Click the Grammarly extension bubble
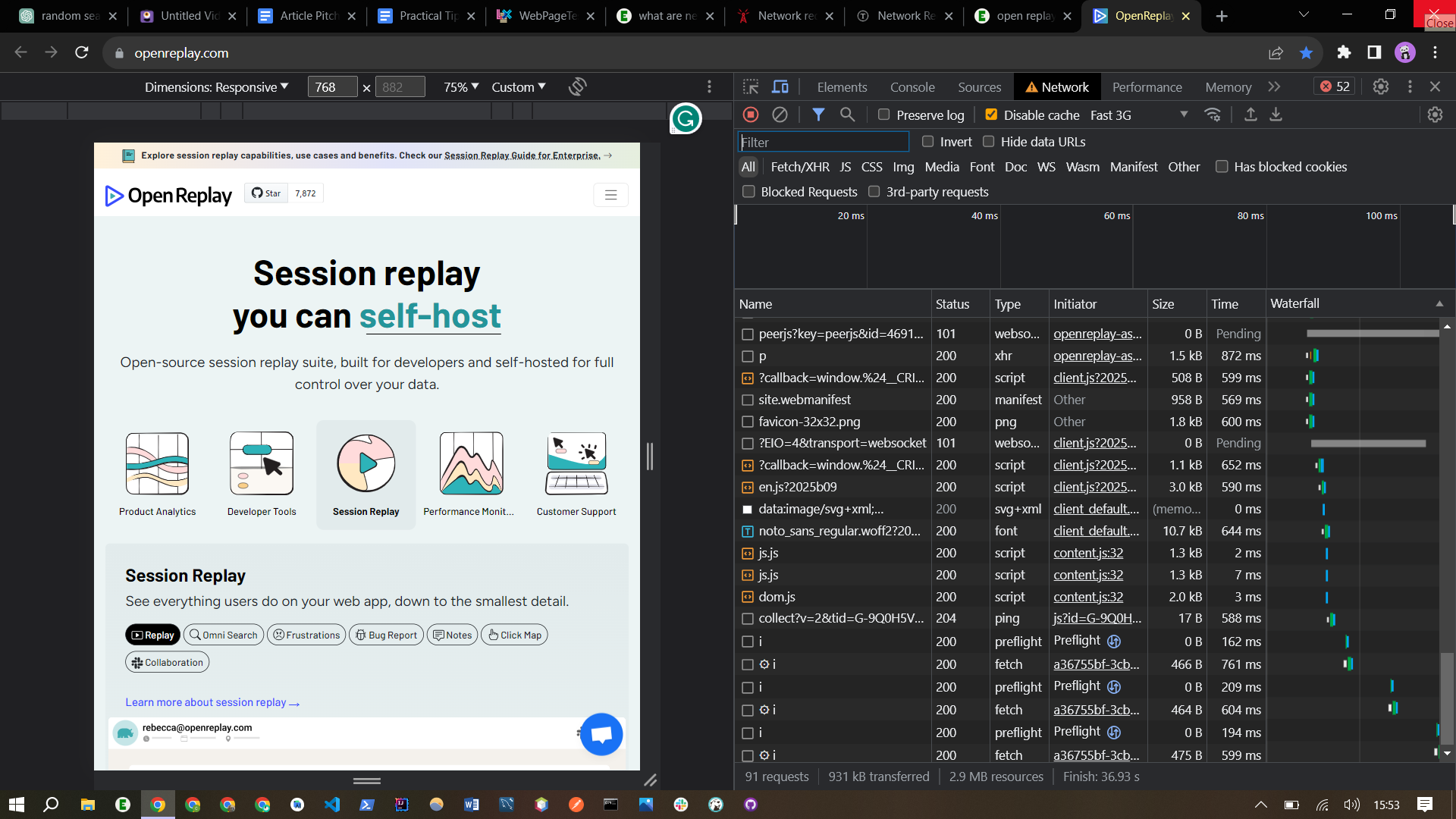The height and width of the screenshot is (819, 1456). tap(686, 118)
